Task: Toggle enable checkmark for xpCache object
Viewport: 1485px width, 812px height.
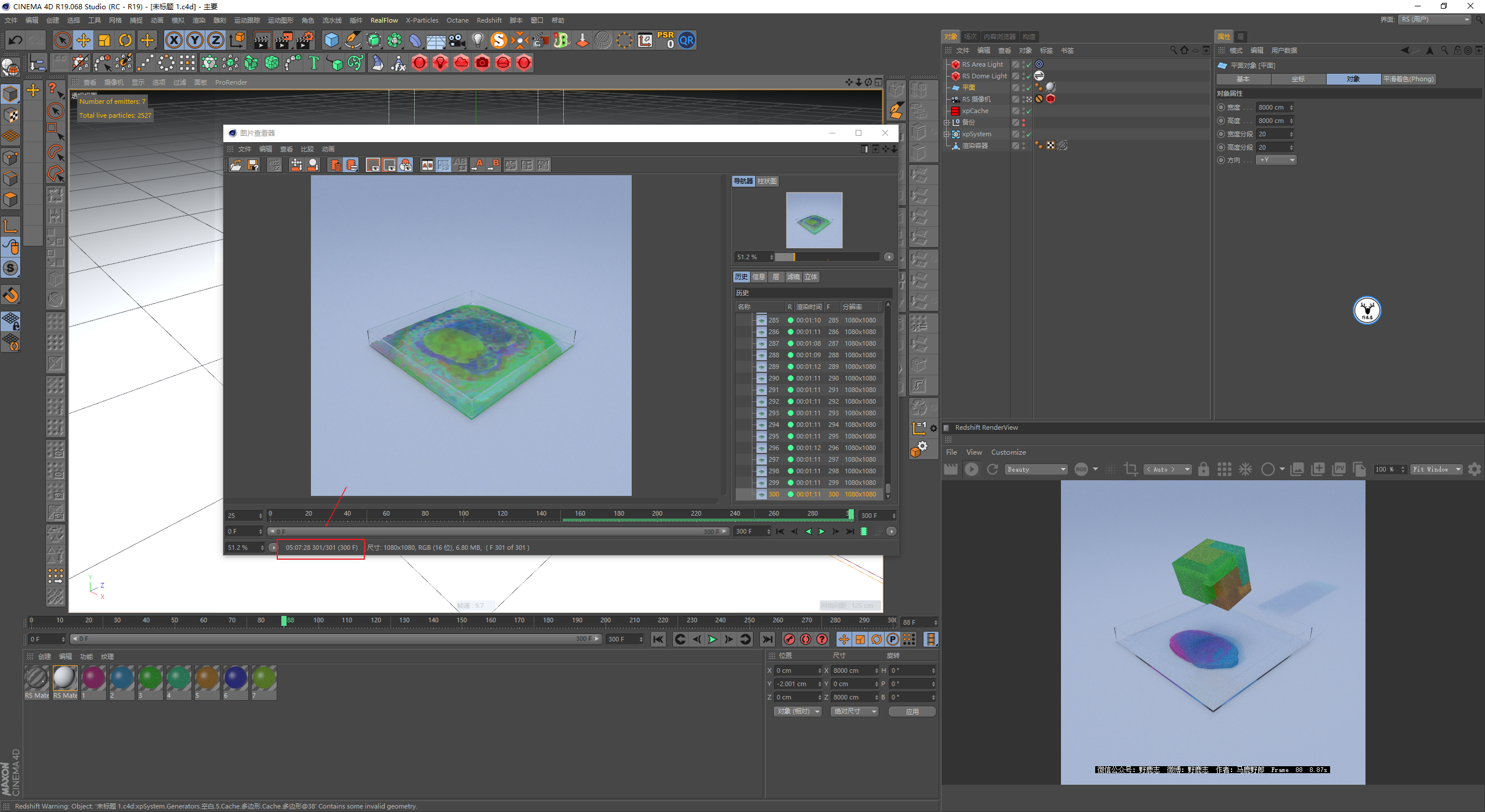Action: 1028,111
